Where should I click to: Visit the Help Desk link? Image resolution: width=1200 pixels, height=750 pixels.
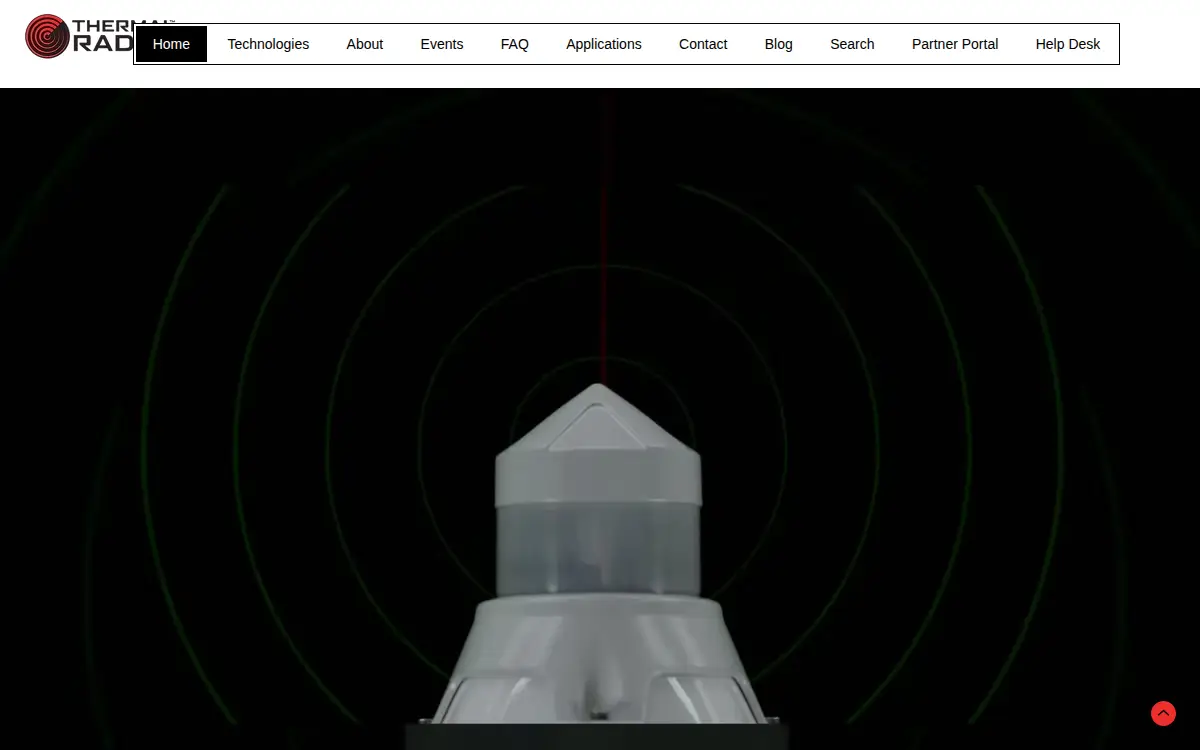point(1068,44)
